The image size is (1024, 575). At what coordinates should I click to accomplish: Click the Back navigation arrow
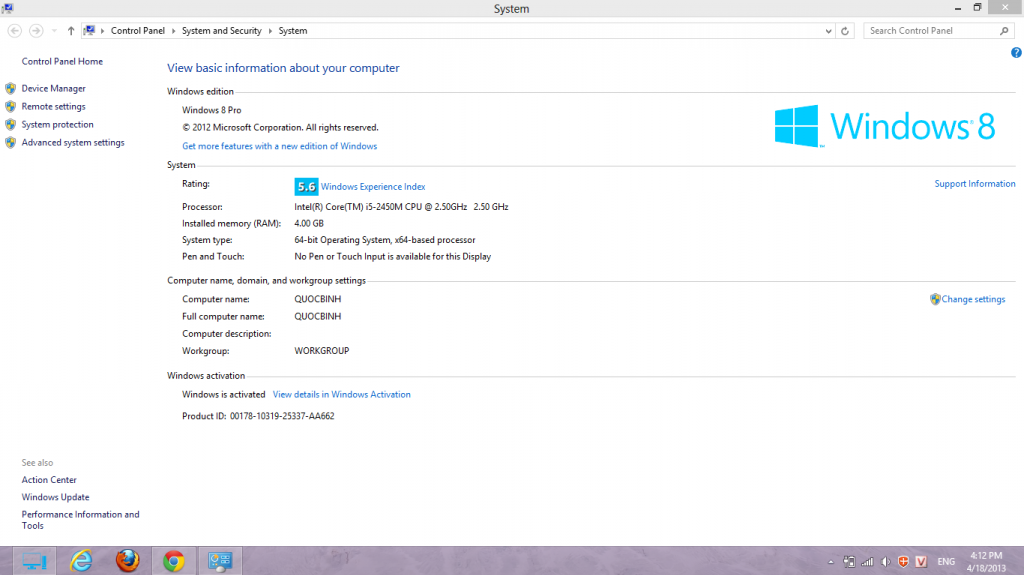click(14, 31)
